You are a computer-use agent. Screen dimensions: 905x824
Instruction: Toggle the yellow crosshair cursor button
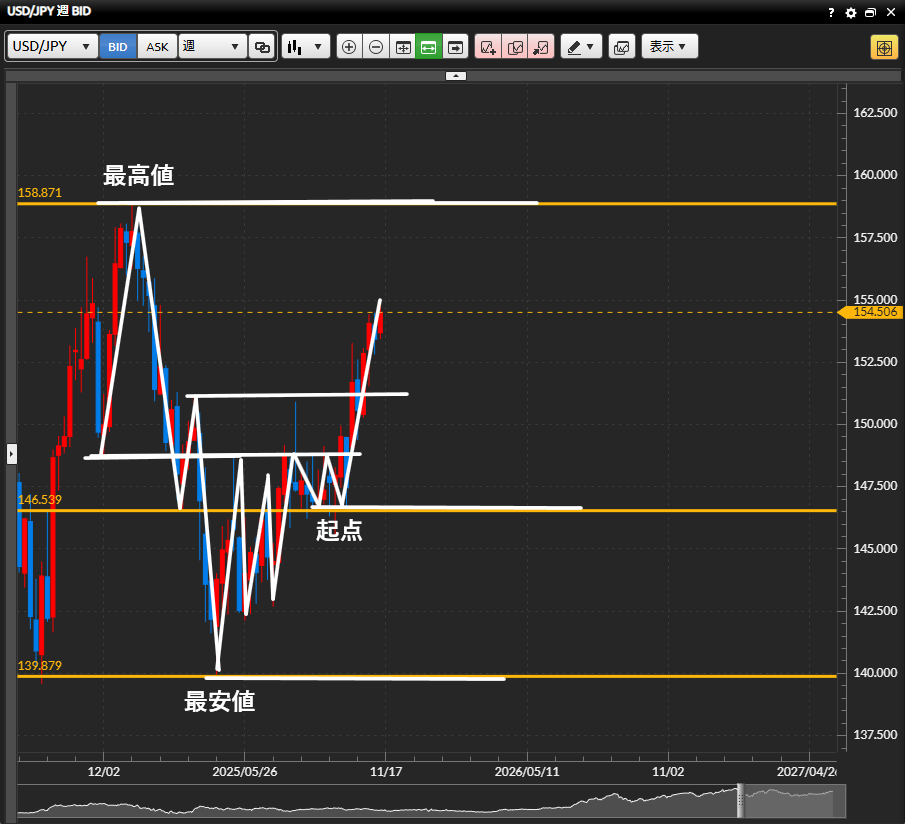tap(884, 47)
